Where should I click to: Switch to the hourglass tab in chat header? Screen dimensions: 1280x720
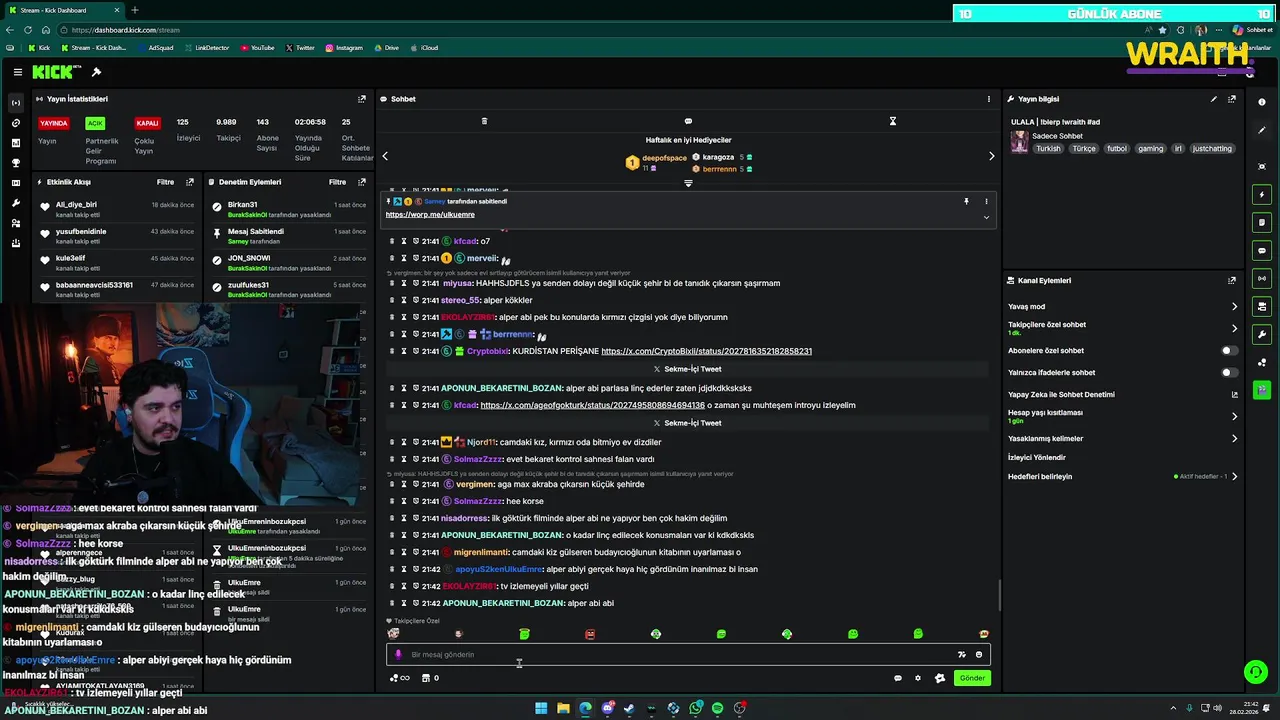893,121
